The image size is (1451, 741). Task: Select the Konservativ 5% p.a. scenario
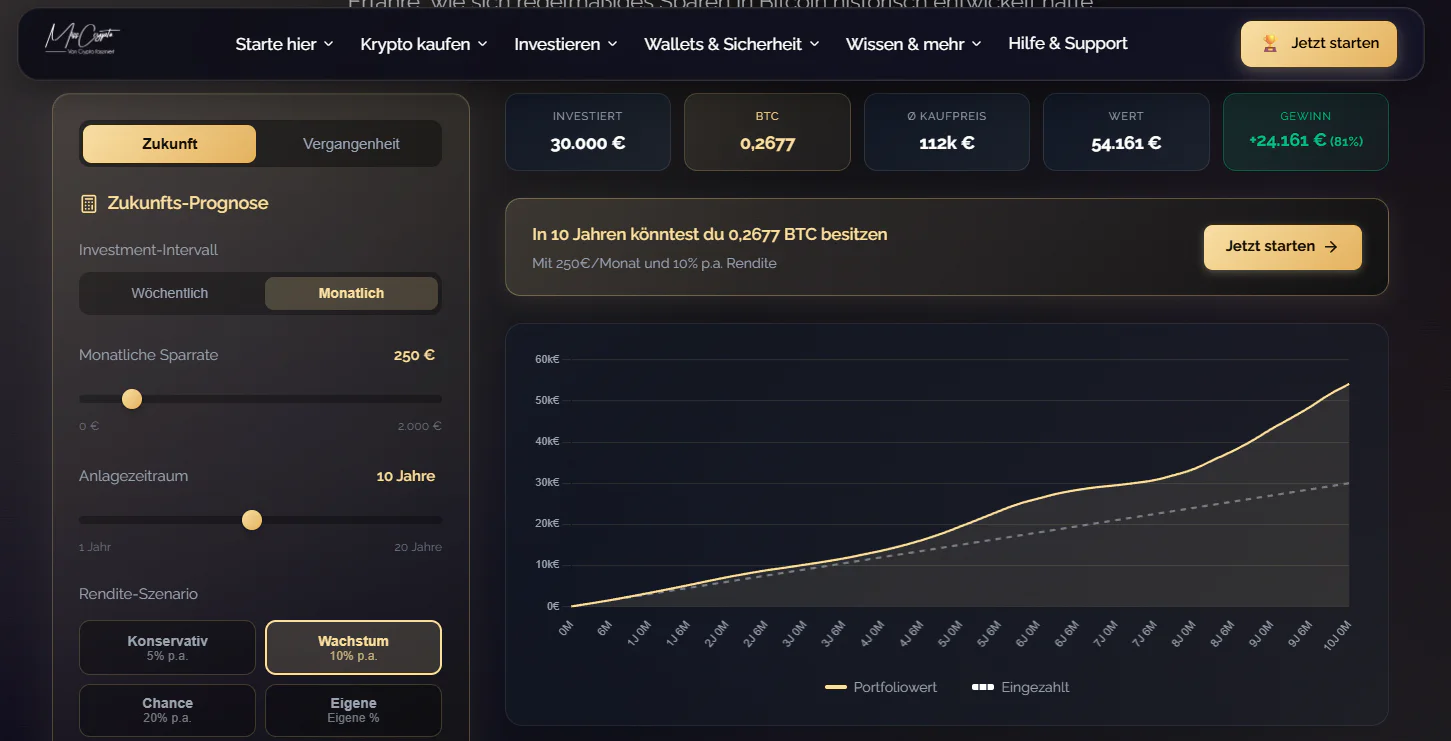[x=168, y=648]
